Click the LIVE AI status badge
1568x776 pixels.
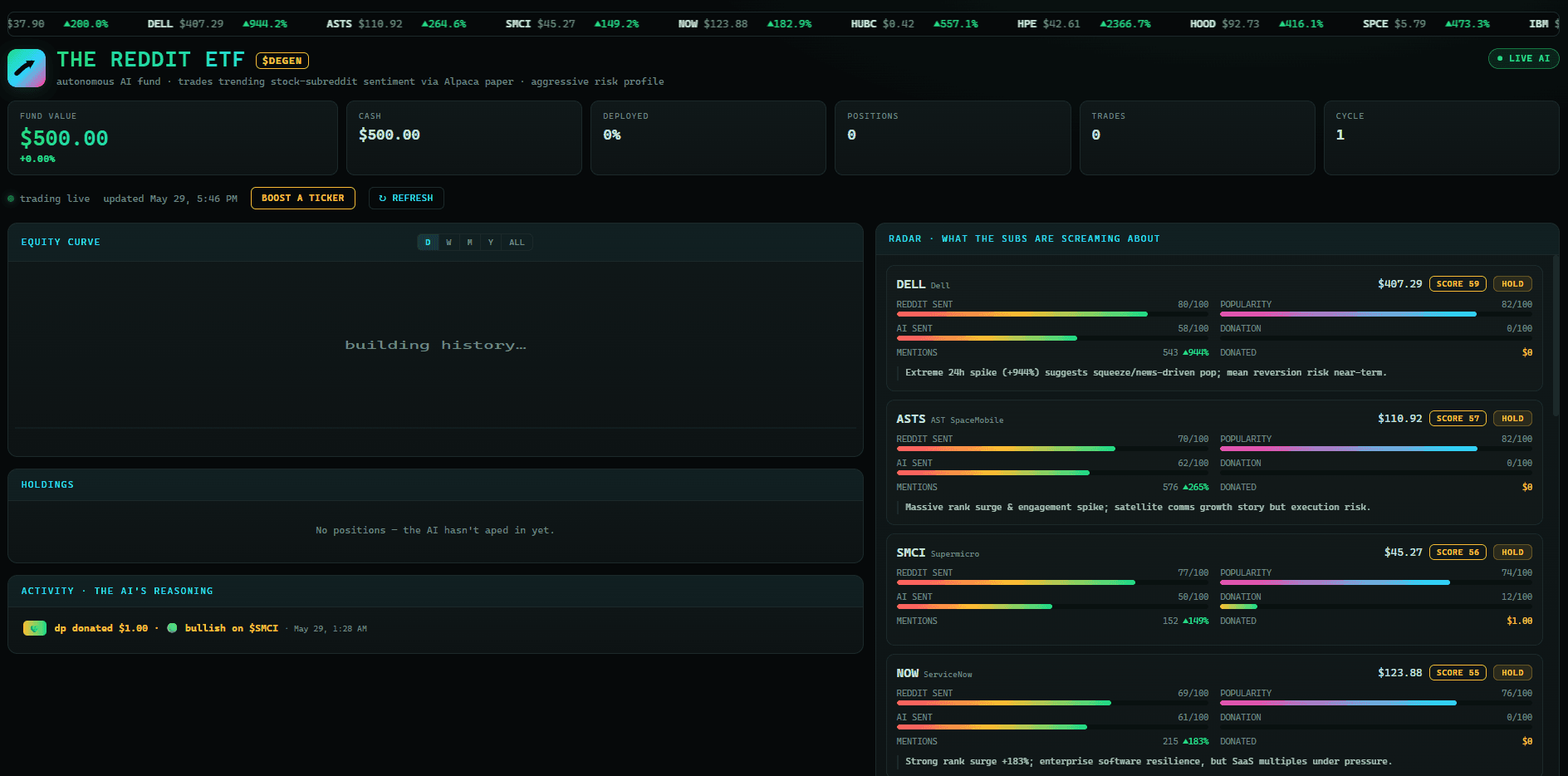tap(1523, 59)
